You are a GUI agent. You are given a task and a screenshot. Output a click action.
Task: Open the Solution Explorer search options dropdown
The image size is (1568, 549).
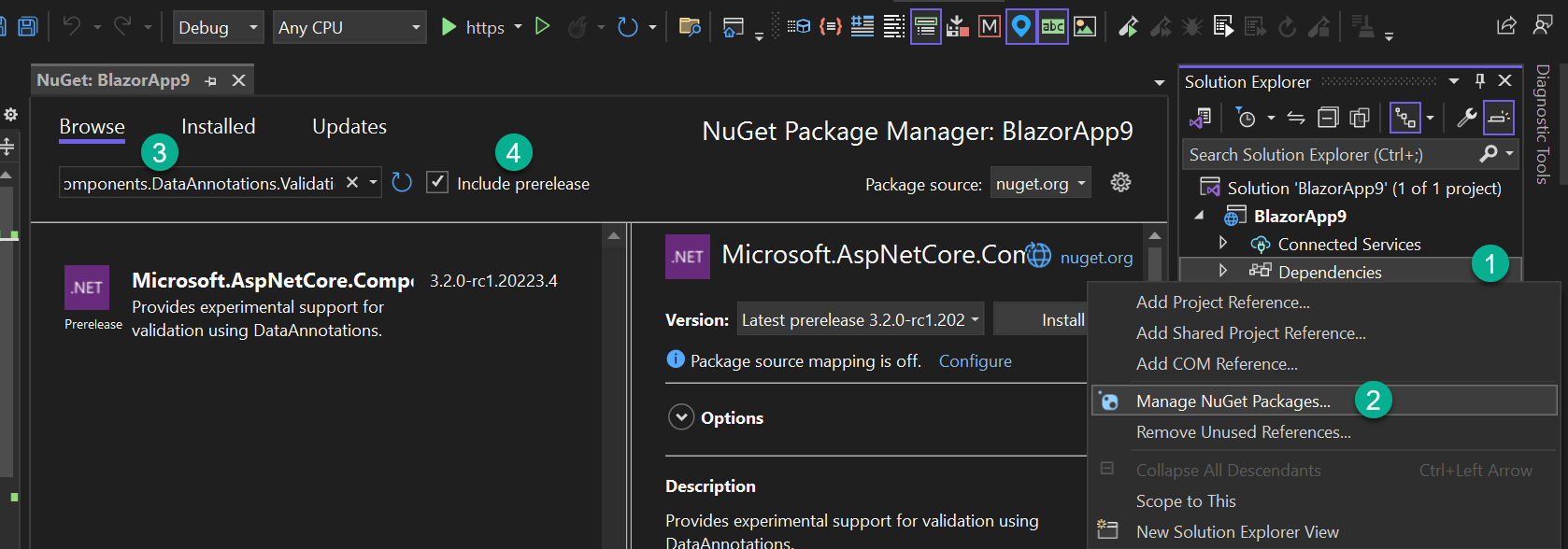pos(1510,153)
